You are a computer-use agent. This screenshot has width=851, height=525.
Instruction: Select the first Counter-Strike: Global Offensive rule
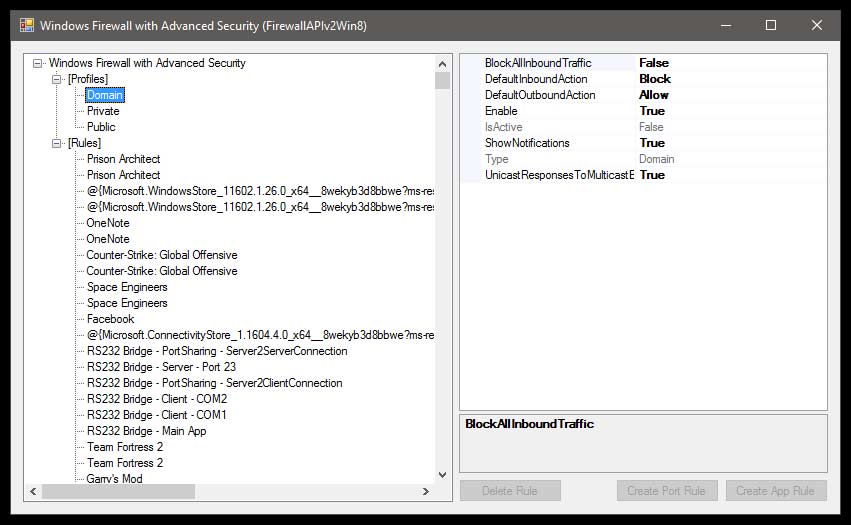click(162, 255)
